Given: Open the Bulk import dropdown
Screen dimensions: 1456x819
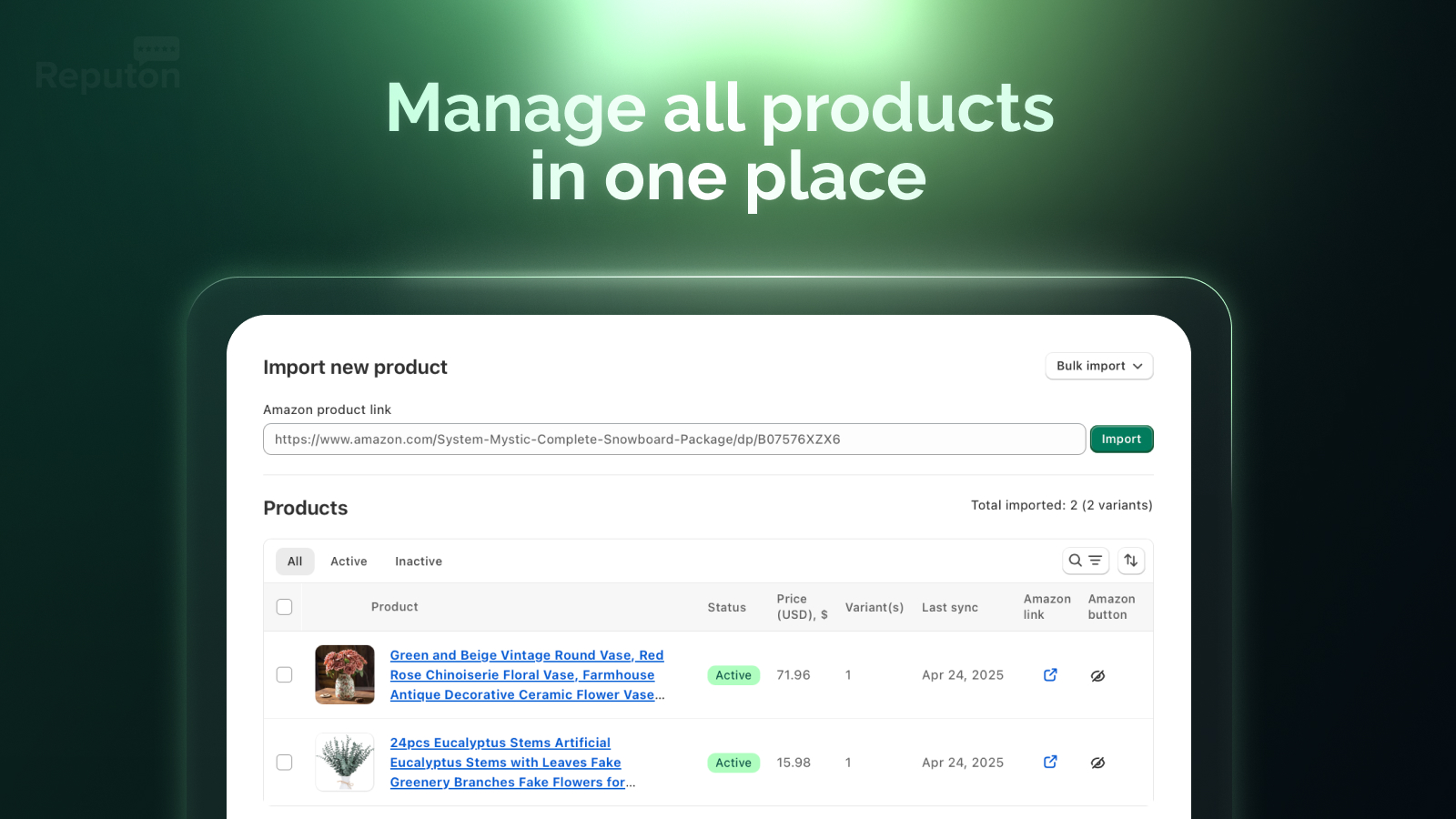Looking at the screenshot, I should [x=1099, y=366].
